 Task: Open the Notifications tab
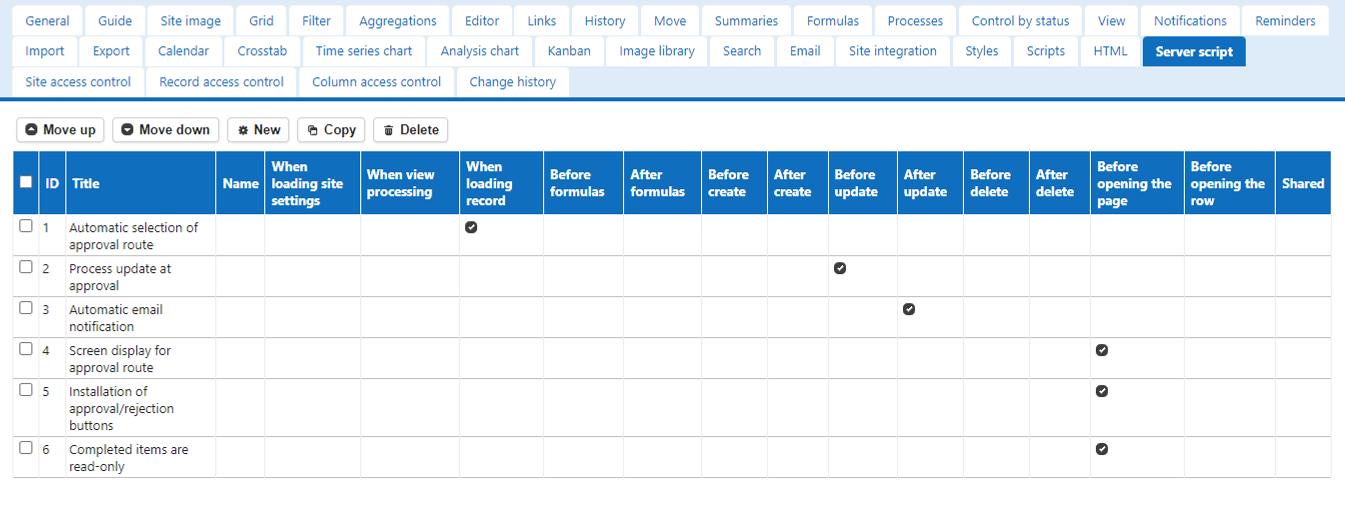(1190, 21)
